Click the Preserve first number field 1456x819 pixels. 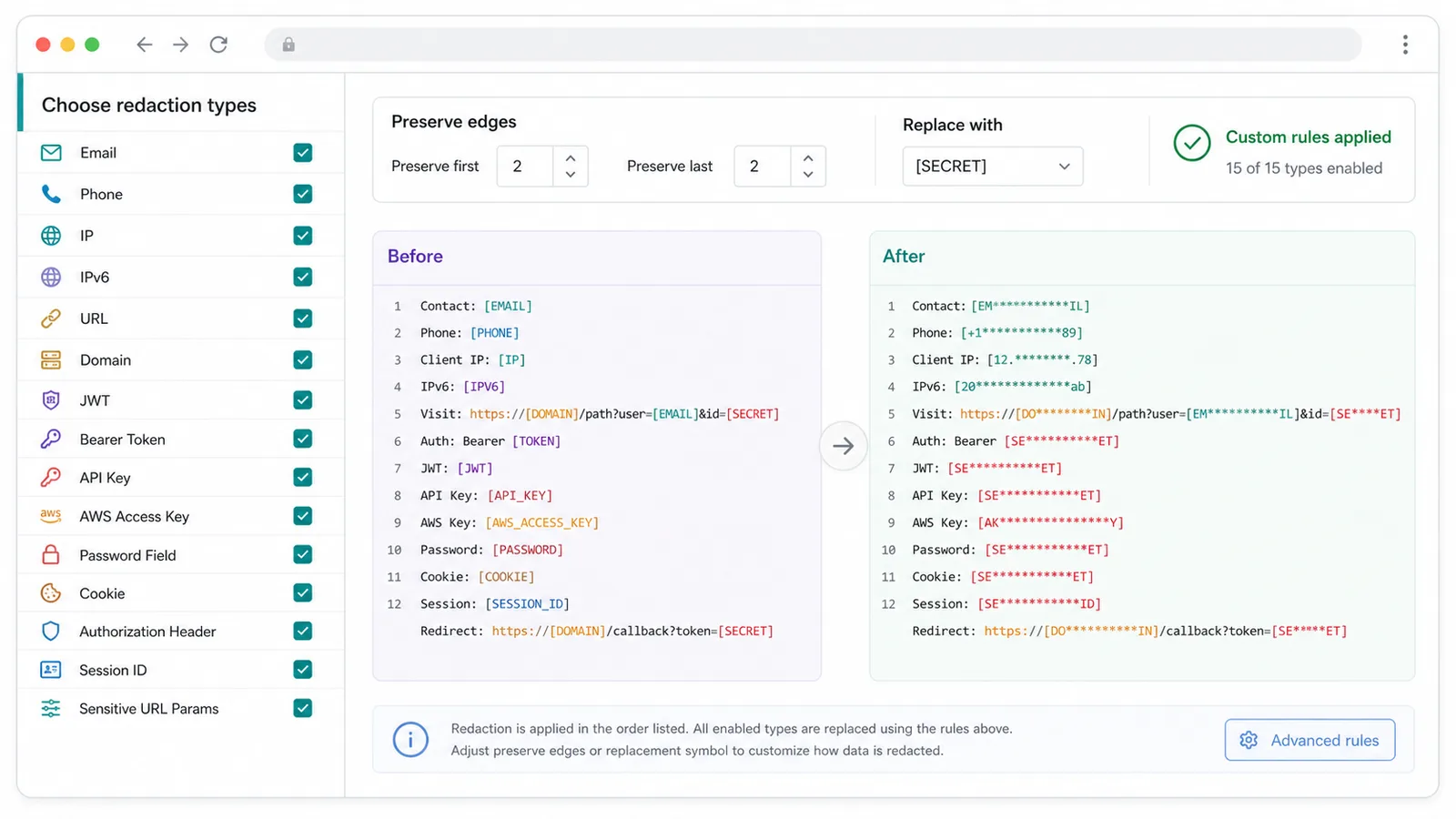pos(525,167)
